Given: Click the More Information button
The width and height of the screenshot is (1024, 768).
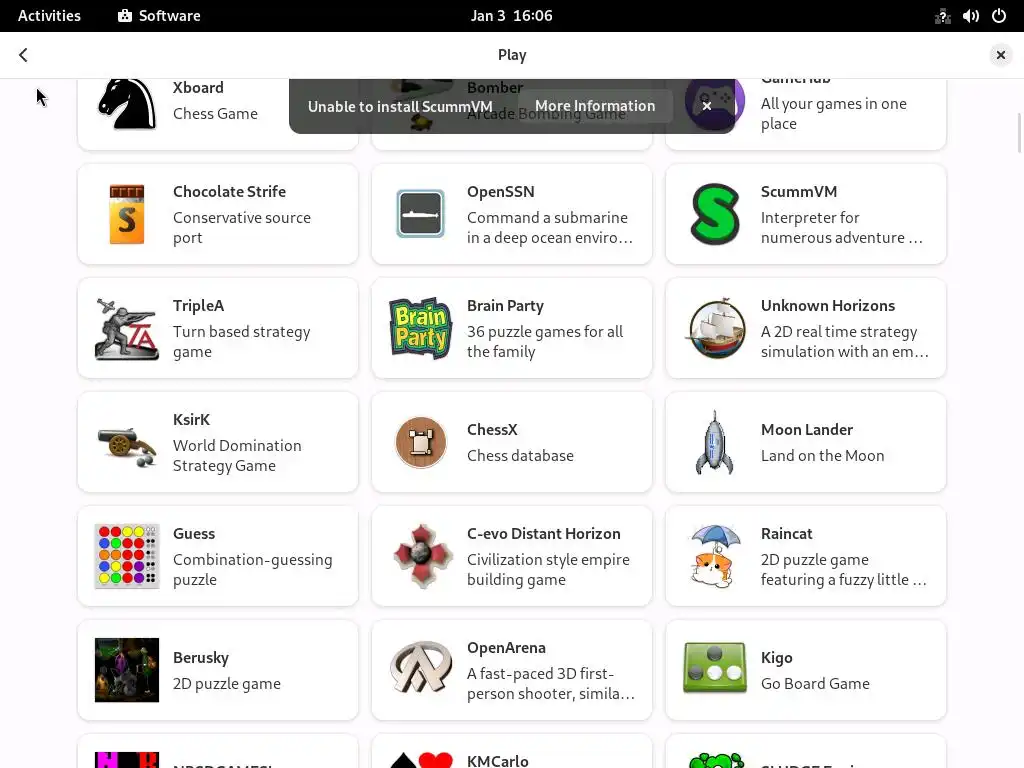Looking at the screenshot, I should pyautogui.click(x=595, y=106).
